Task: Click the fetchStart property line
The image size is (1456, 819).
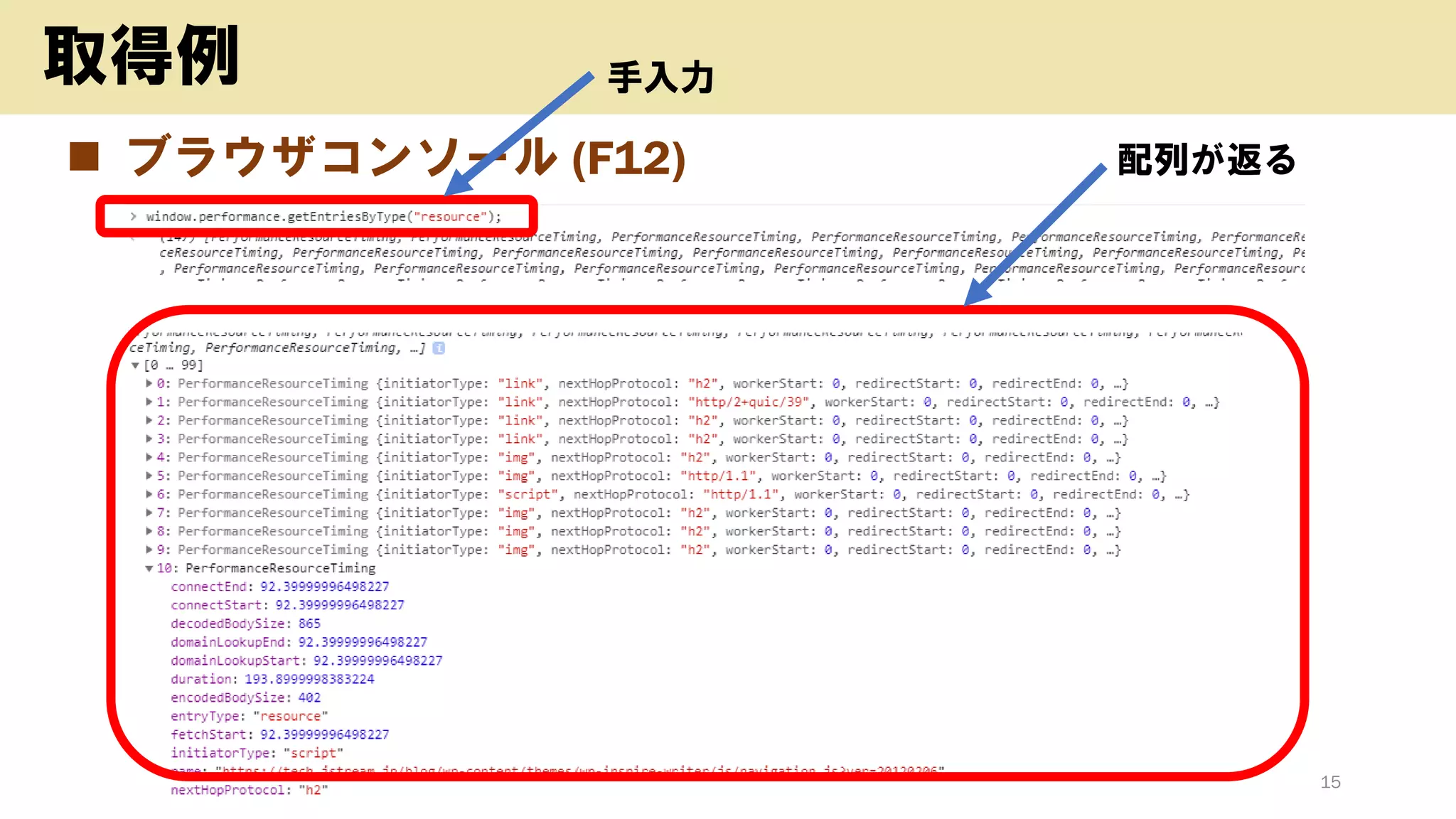Action: coord(279,734)
